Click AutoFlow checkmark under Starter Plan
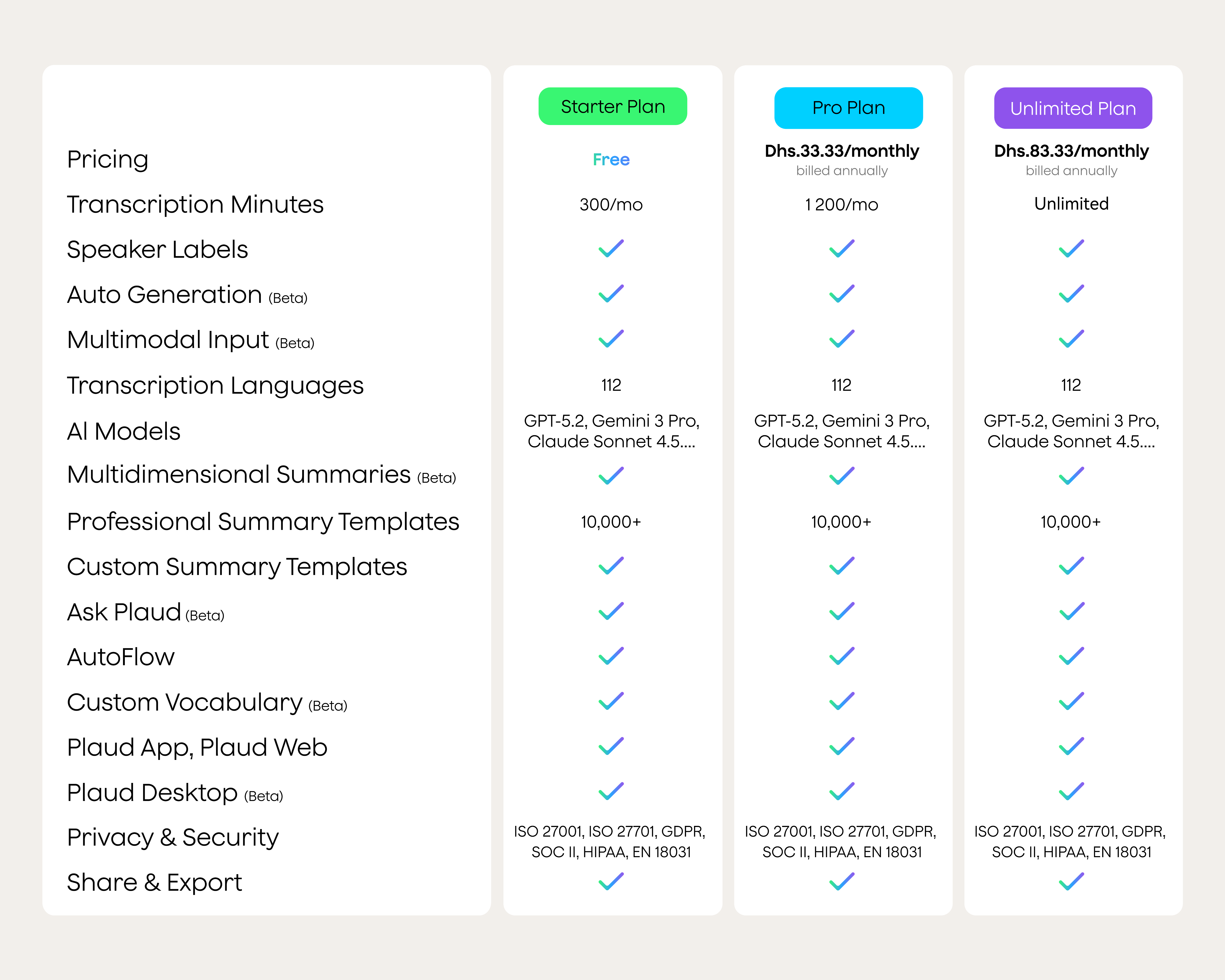This screenshot has height=980, width=1225. 611,656
